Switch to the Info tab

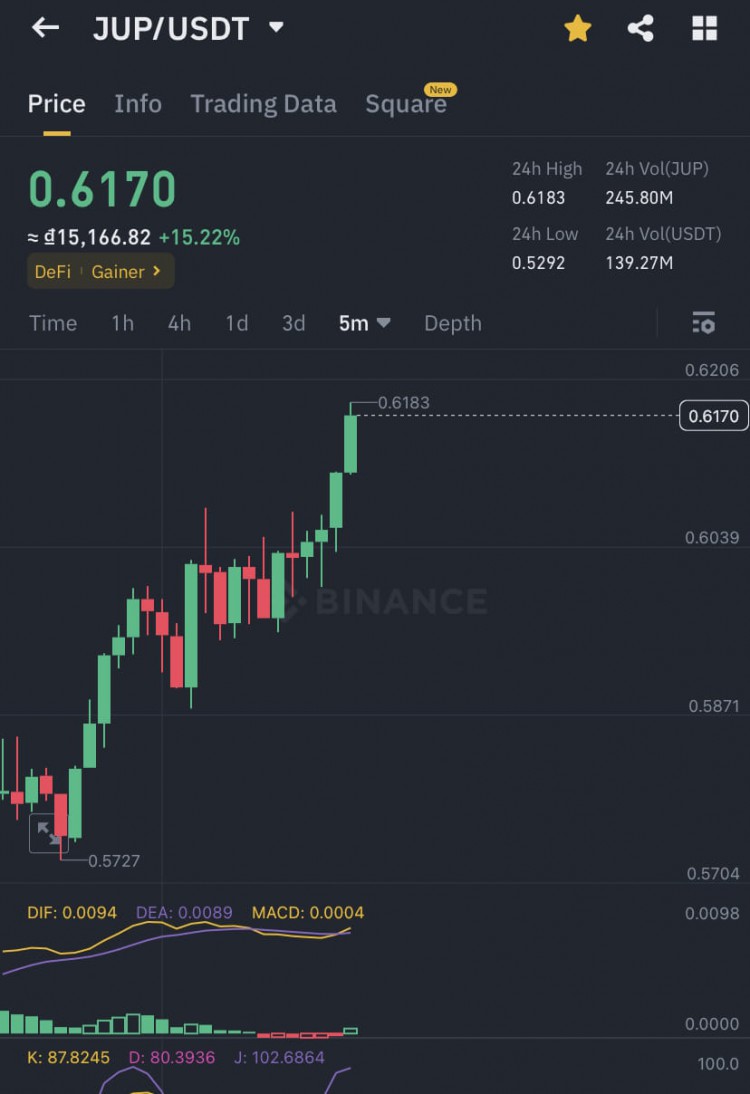coord(138,104)
